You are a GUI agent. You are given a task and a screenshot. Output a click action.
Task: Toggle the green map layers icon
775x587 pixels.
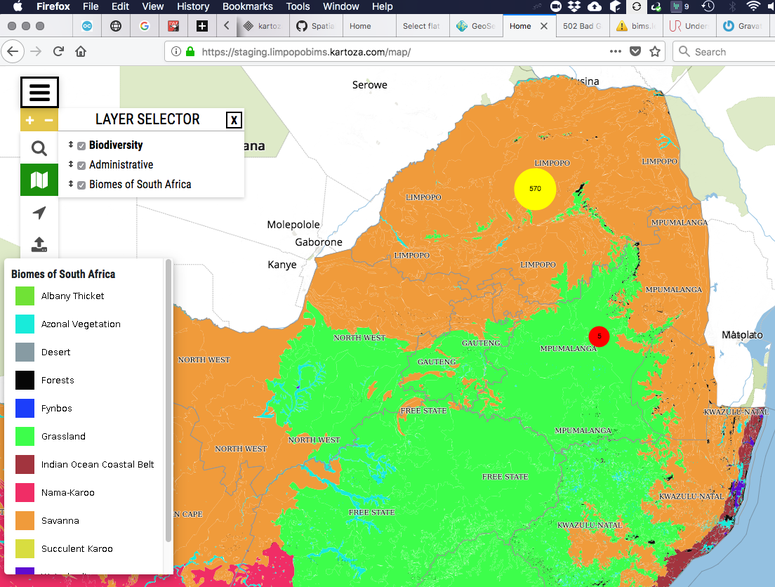click(x=39, y=180)
